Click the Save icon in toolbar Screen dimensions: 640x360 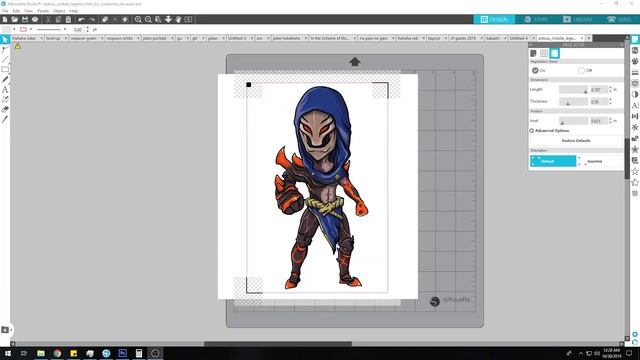25,19
